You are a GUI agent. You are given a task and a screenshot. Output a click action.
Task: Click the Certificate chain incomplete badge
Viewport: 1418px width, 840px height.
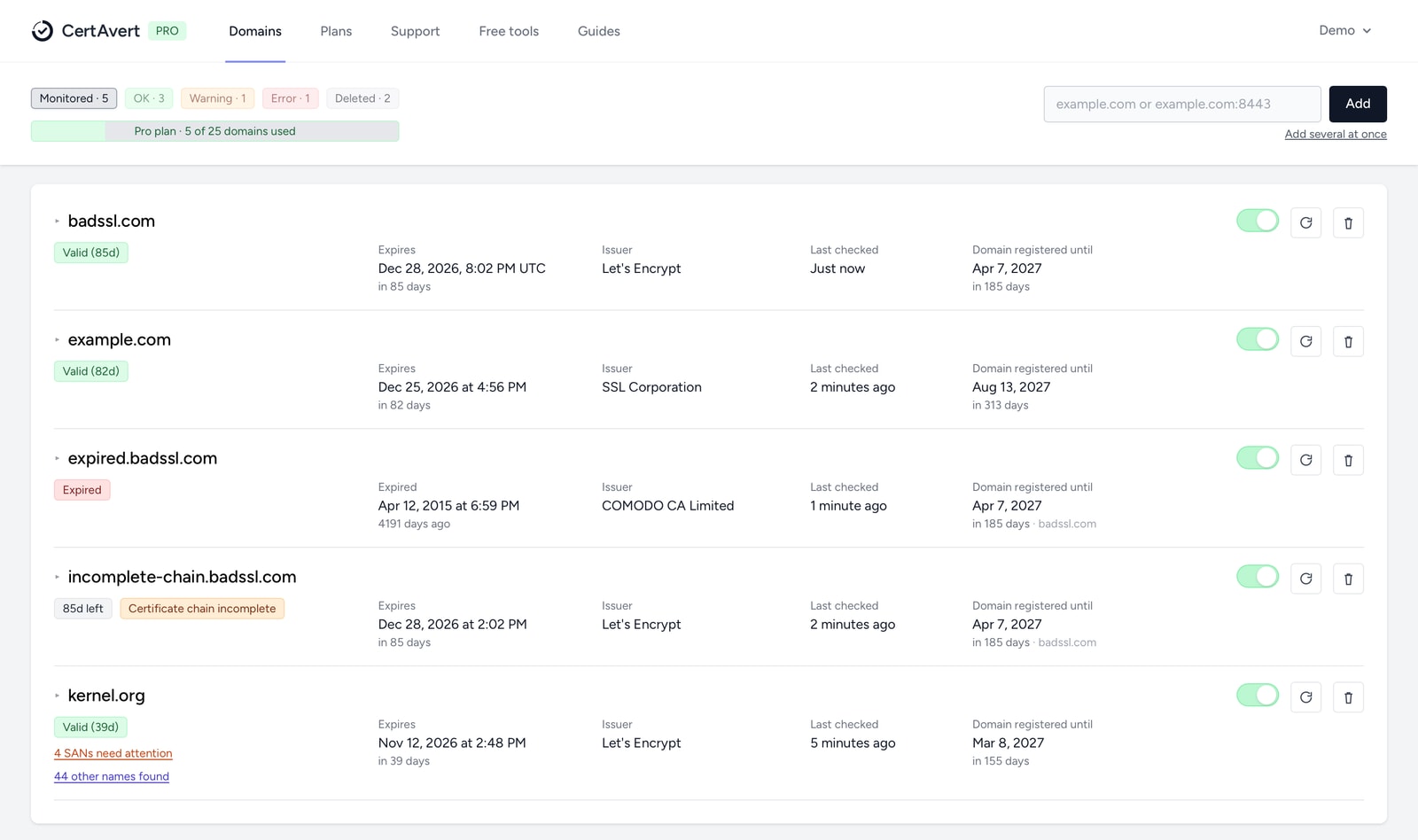coord(202,609)
